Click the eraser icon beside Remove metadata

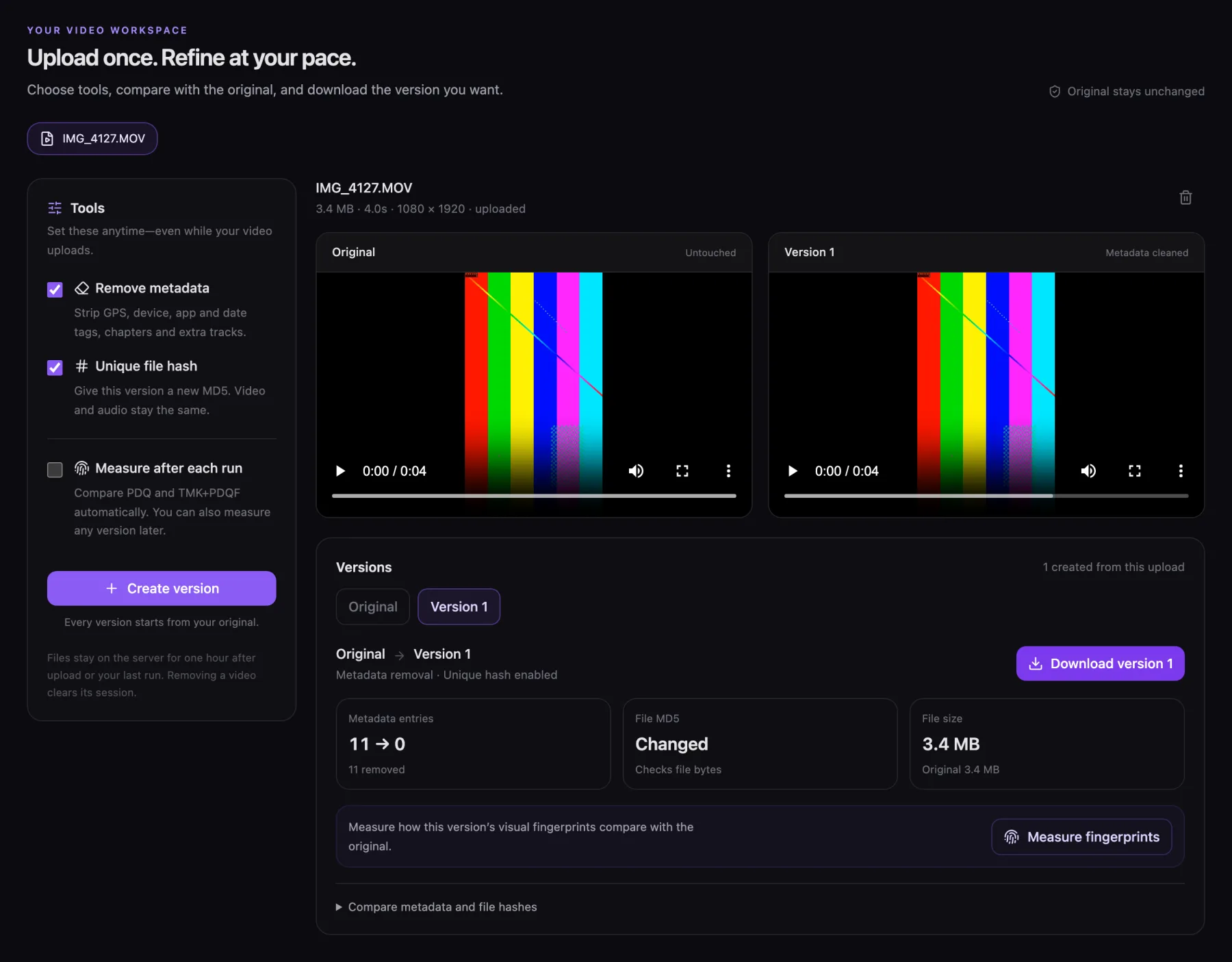pyautogui.click(x=81, y=288)
